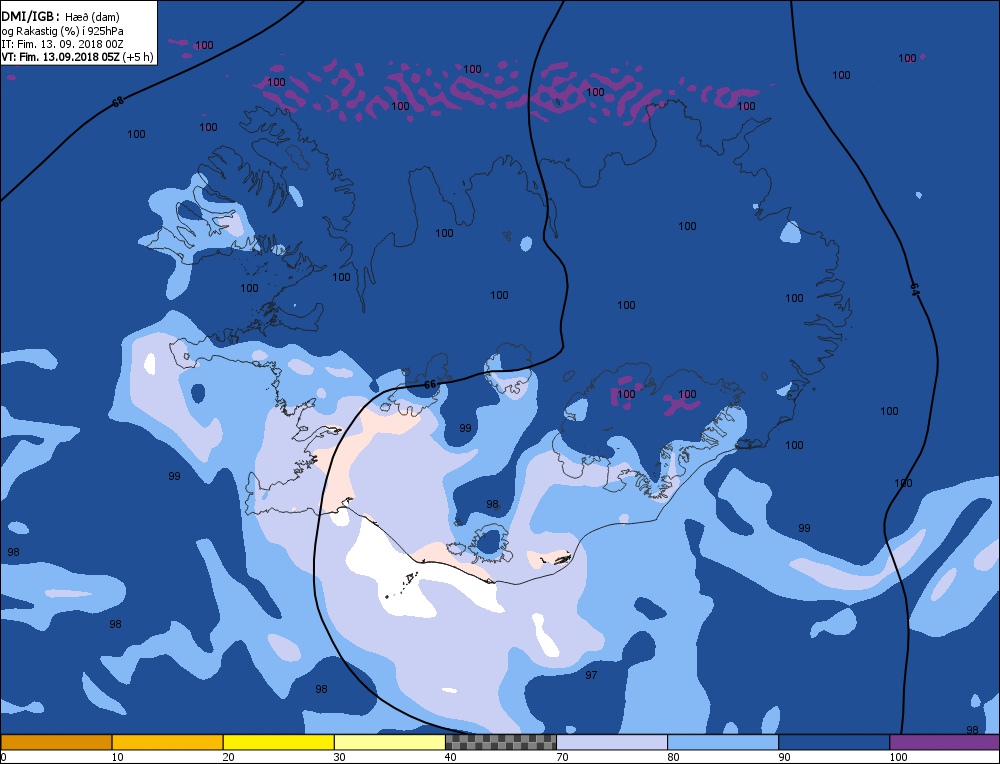Click the "og Rakastig (%) í 925hPa" line
The height and width of the screenshot is (764, 1000).
tap(62, 31)
